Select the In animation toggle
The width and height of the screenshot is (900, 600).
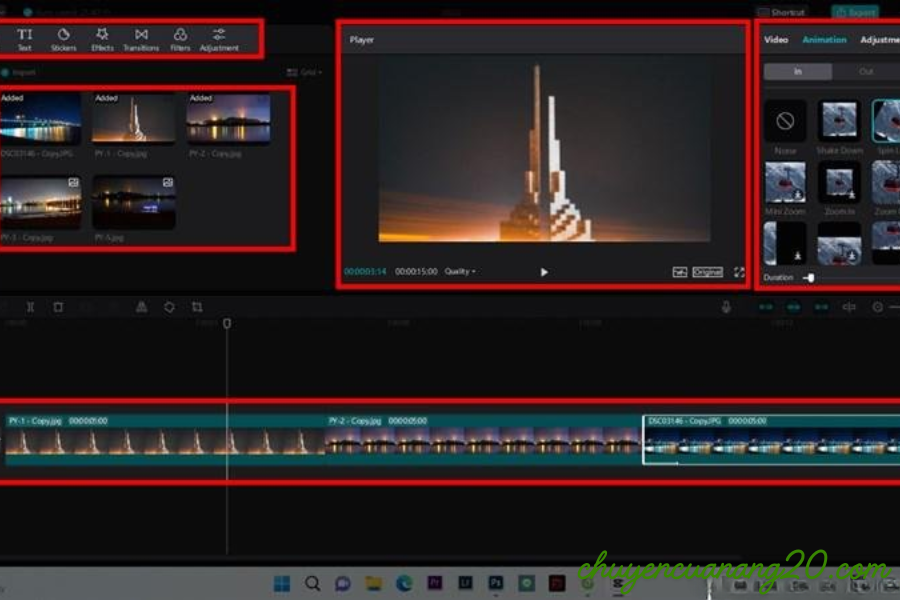pyautogui.click(x=797, y=72)
